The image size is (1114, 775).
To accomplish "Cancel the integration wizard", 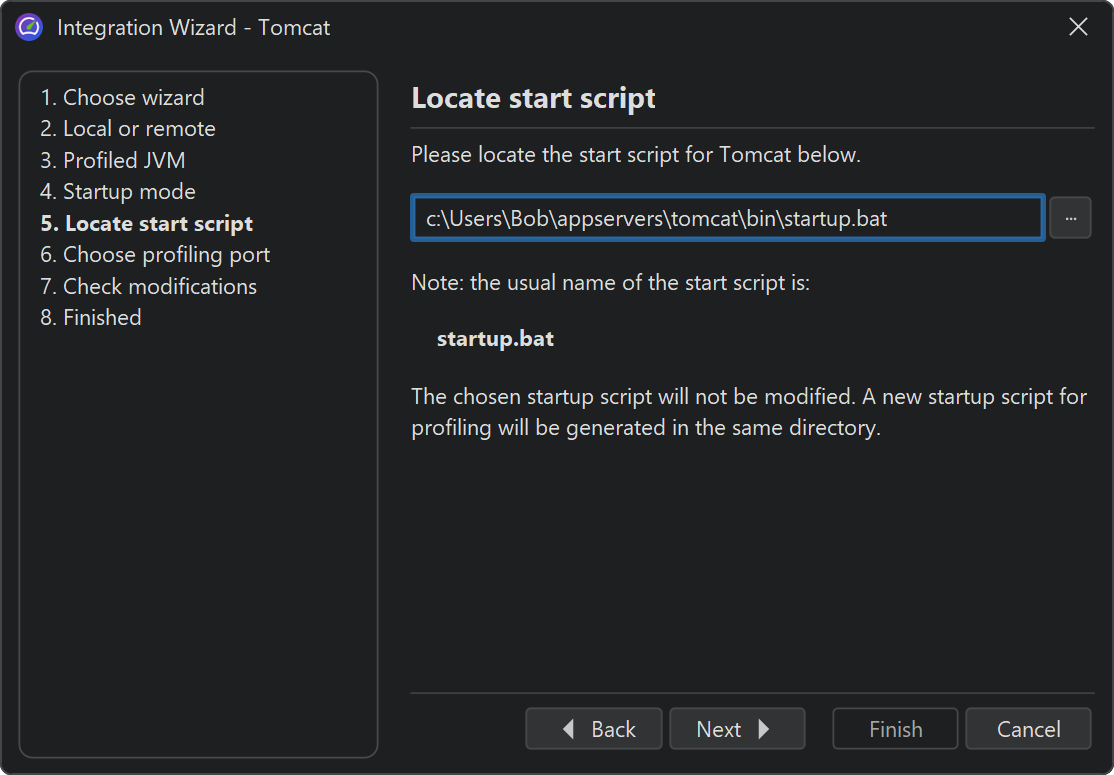I will click(1028, 729).
